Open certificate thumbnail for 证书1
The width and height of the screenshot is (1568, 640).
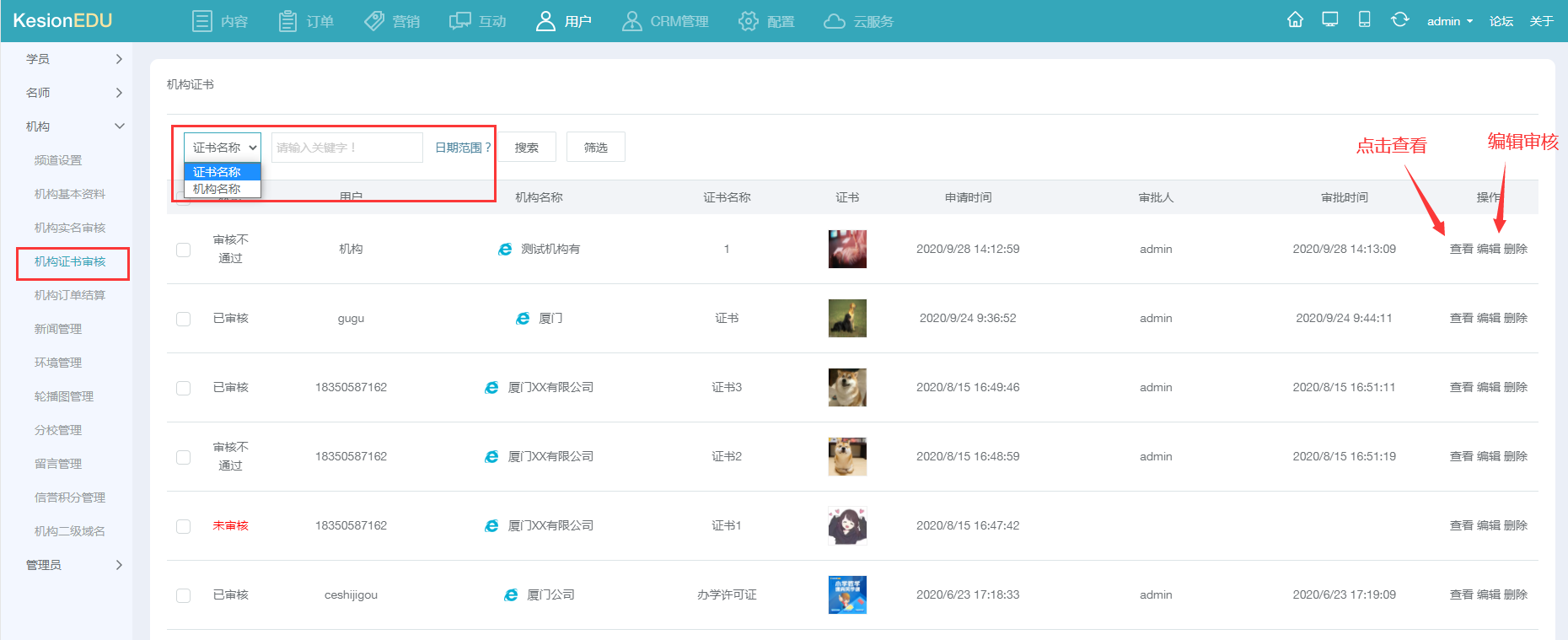coord(847,525)
